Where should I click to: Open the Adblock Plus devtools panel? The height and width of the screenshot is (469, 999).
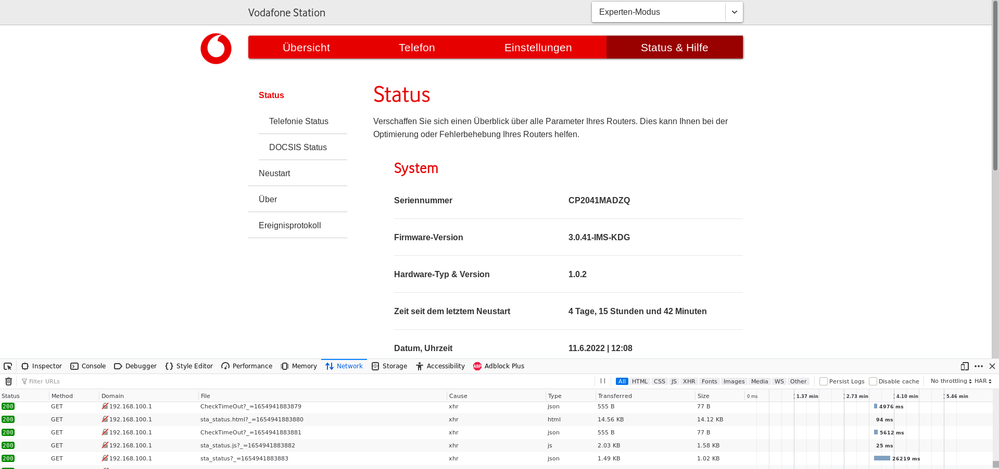pyautogui.click(x=499, y=366)
